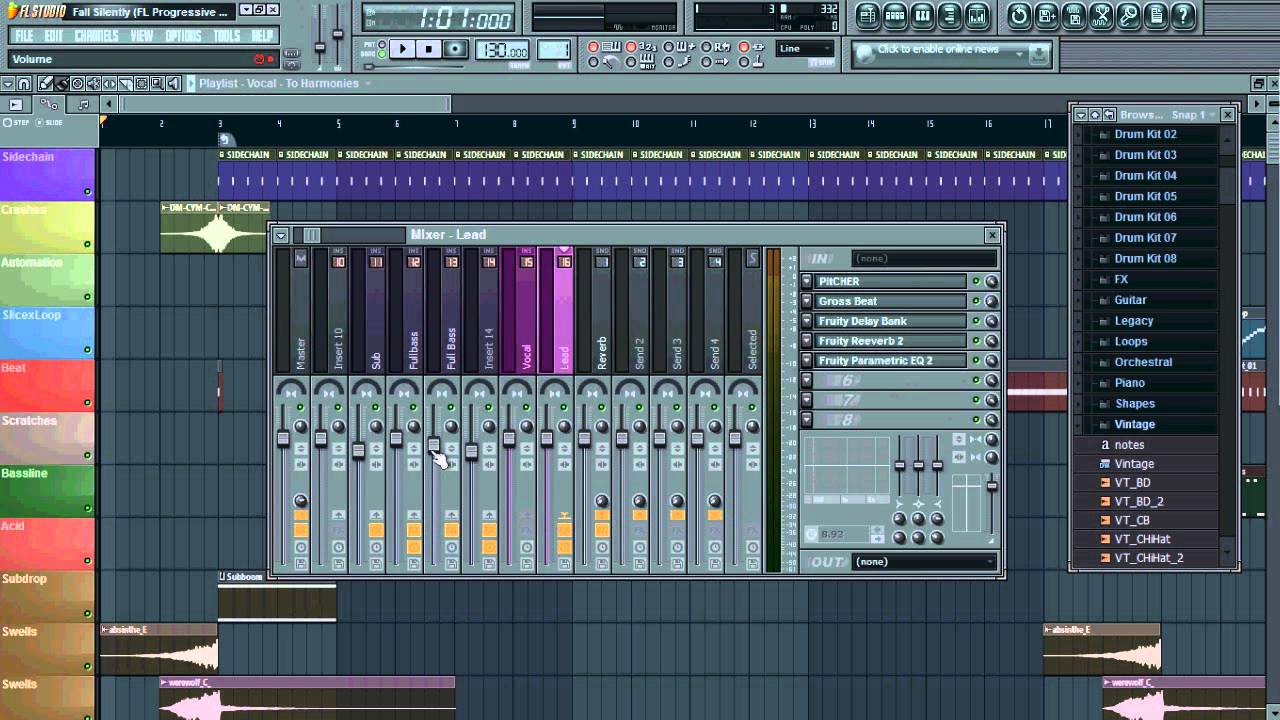Toggle the Fruity Delay Bank slot LED

[x=976, y=321]
